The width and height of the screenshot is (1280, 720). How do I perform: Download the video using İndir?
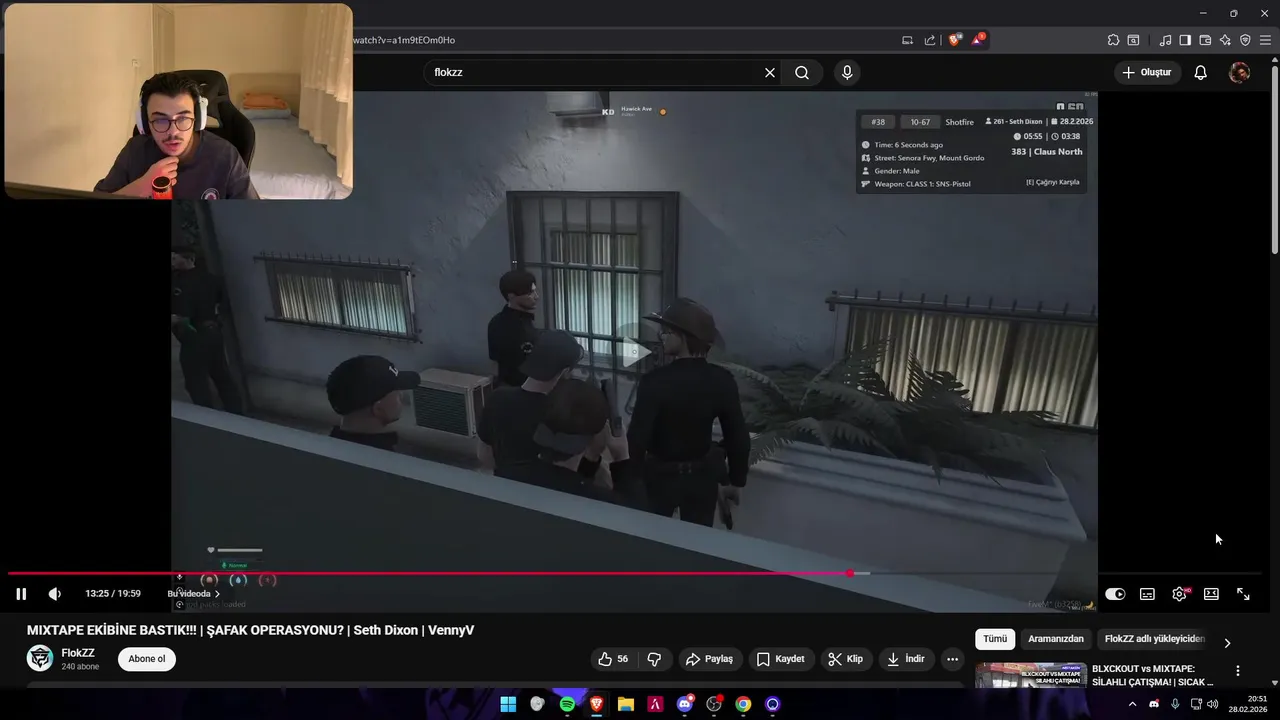(906, 659)
